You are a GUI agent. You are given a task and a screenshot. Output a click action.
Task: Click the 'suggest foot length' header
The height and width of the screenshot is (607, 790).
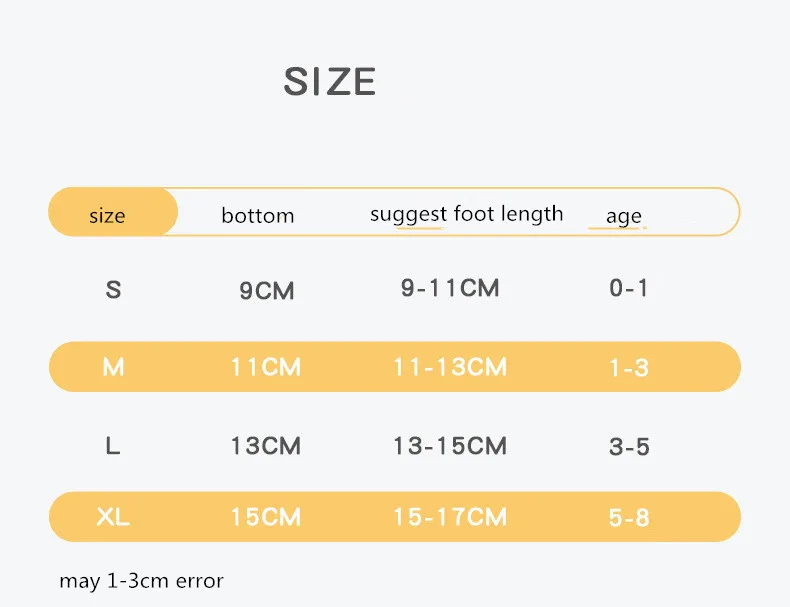tap(466, 213)
